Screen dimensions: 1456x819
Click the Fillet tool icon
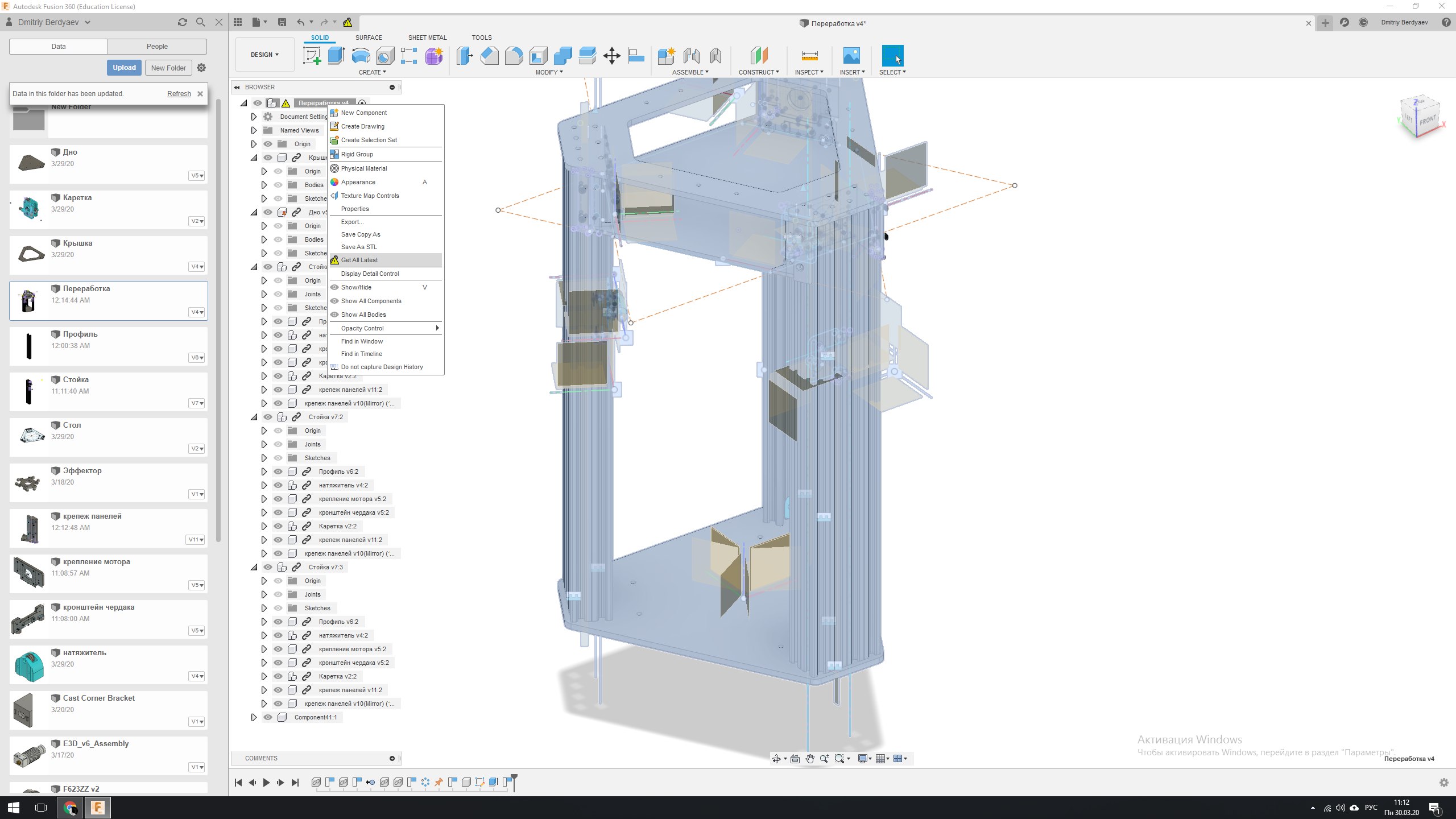point(514,56)
